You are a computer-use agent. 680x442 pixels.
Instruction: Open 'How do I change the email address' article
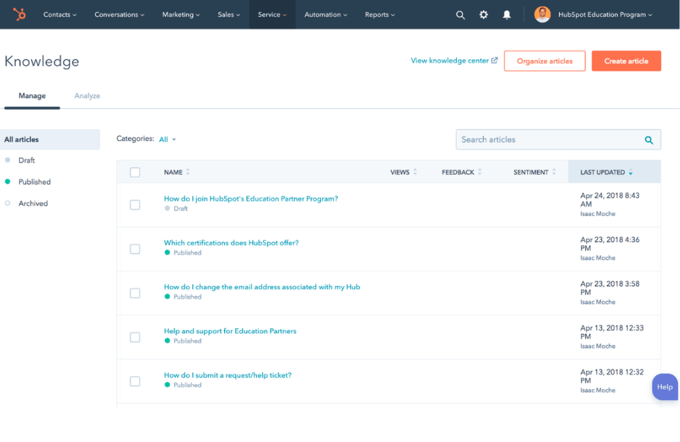[262, 287]
